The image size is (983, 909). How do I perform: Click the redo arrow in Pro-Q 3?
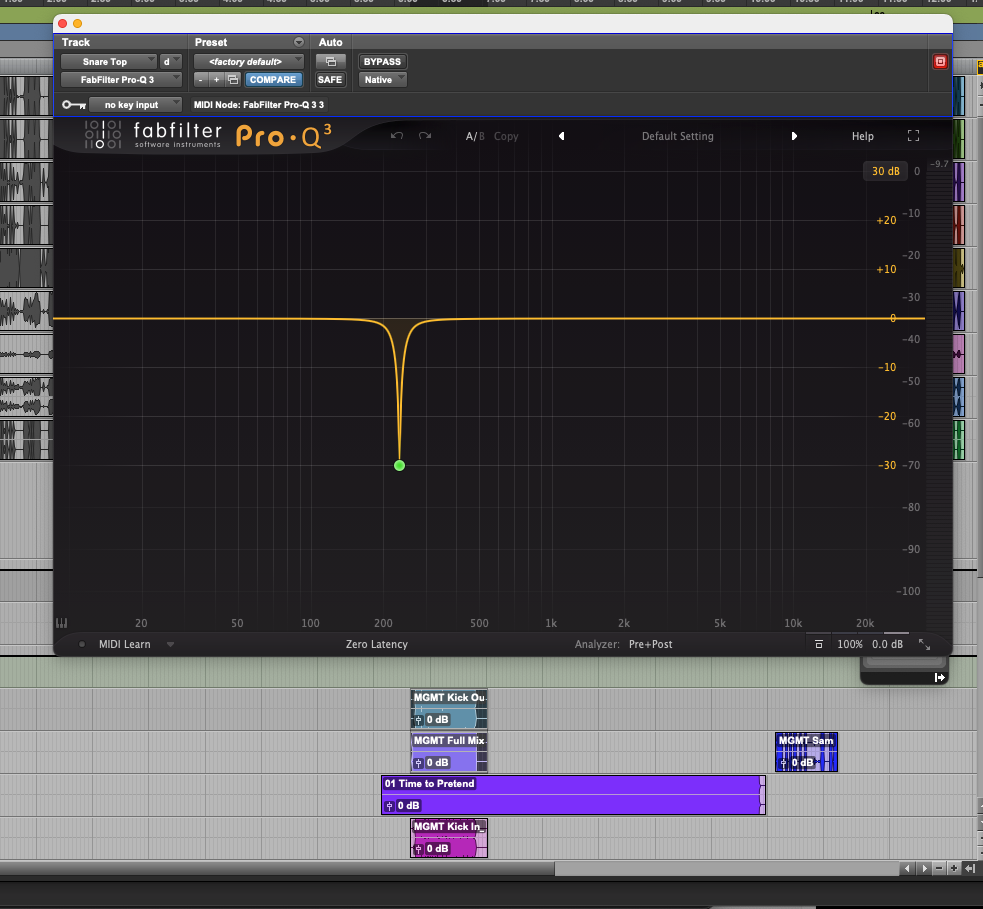click(424, 136)
